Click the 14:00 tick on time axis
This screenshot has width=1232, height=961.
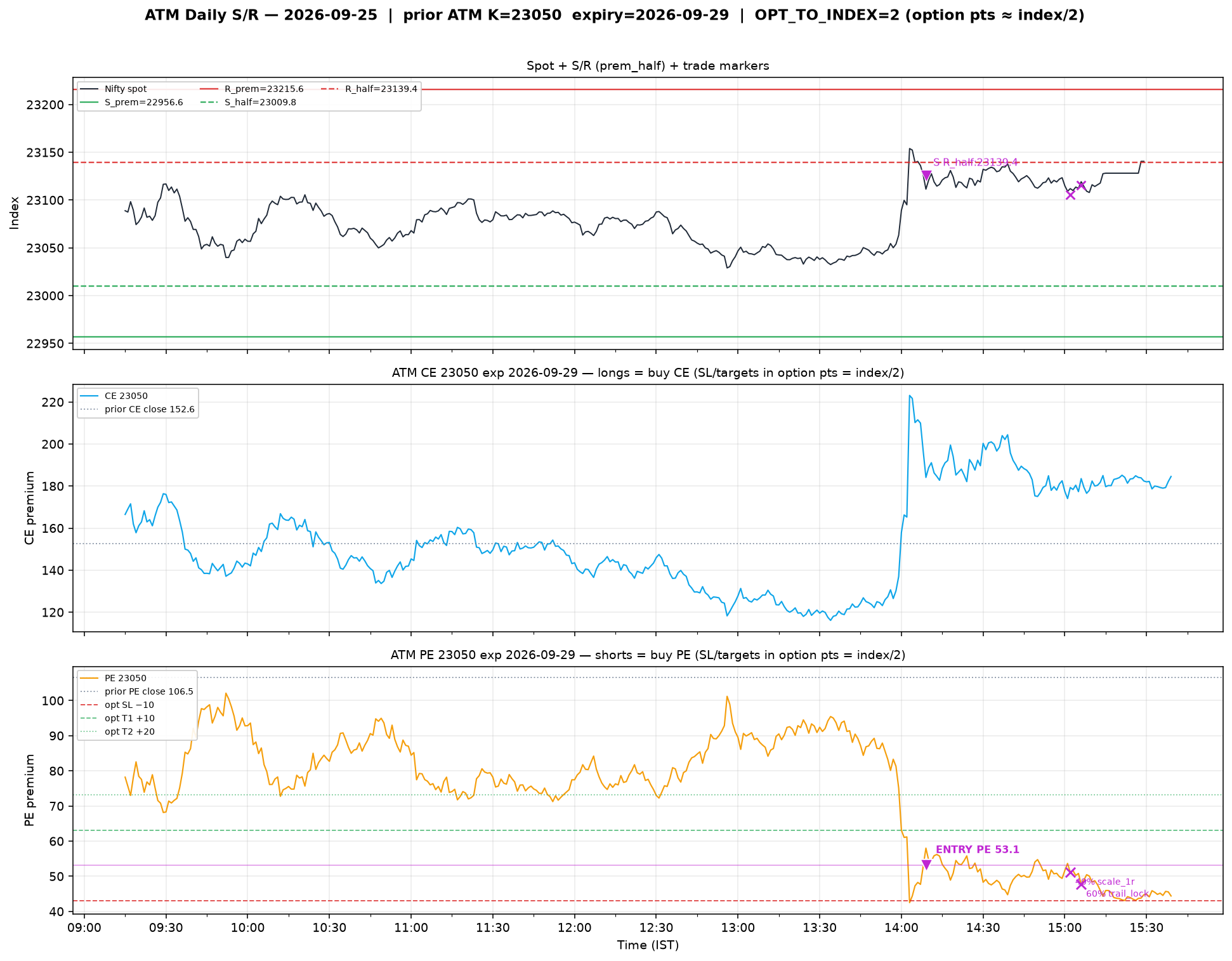(x=901, y=928)
